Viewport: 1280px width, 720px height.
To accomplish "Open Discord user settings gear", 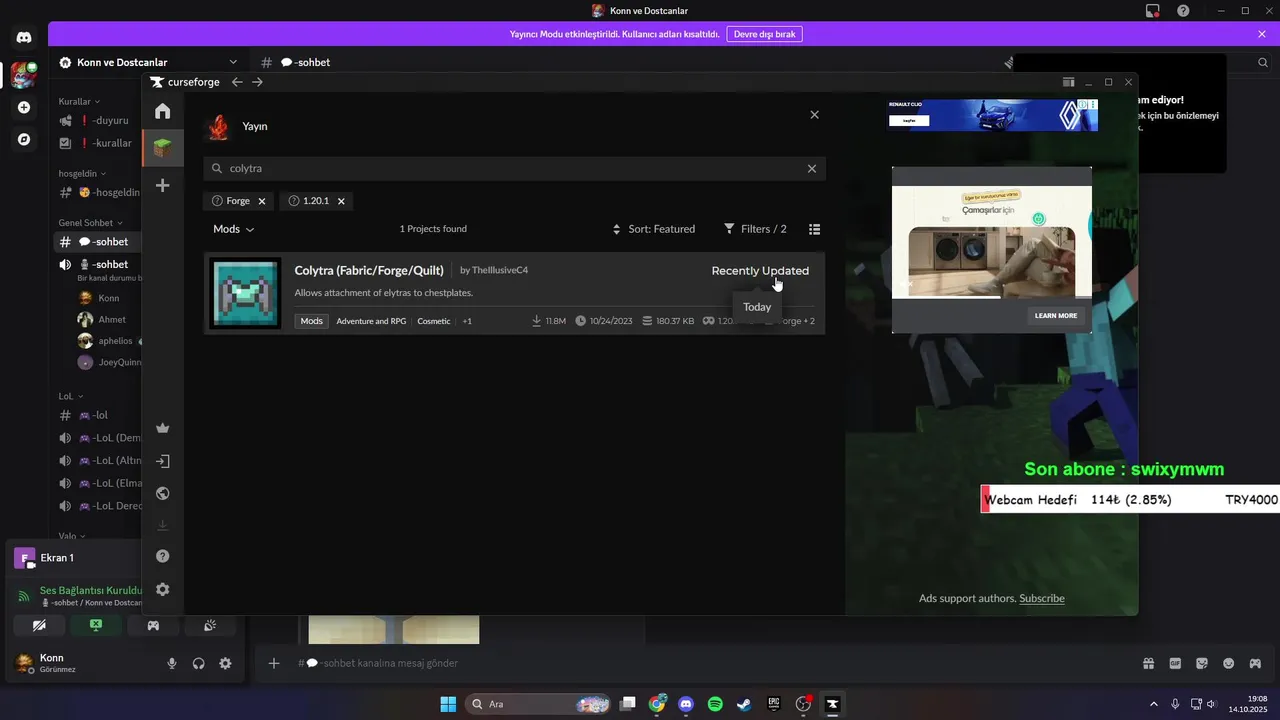I will pyautogui.click(x=225, y=663).
